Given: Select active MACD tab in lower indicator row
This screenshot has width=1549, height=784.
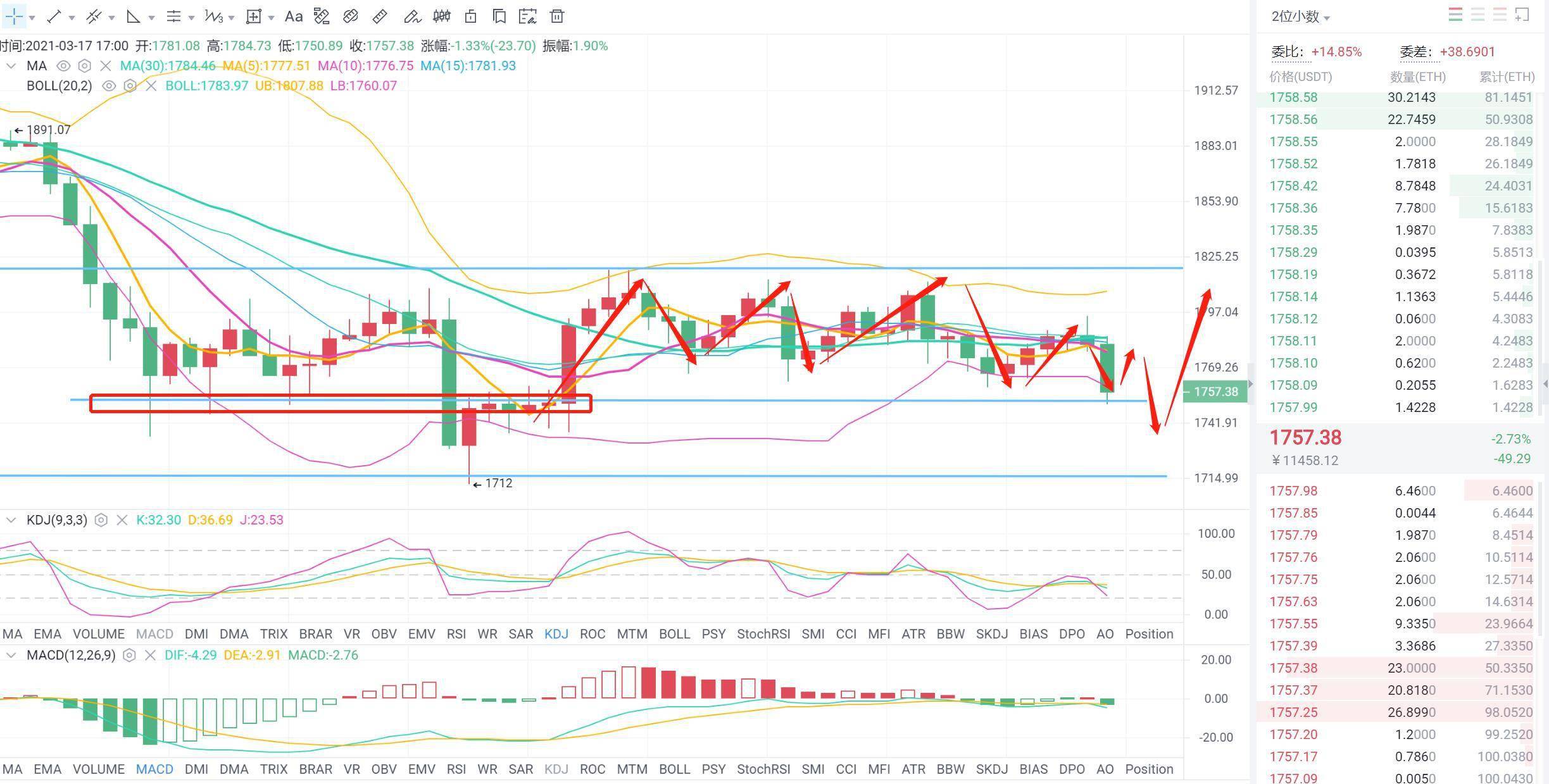Looking at the screenshot, I should point(154,769).
